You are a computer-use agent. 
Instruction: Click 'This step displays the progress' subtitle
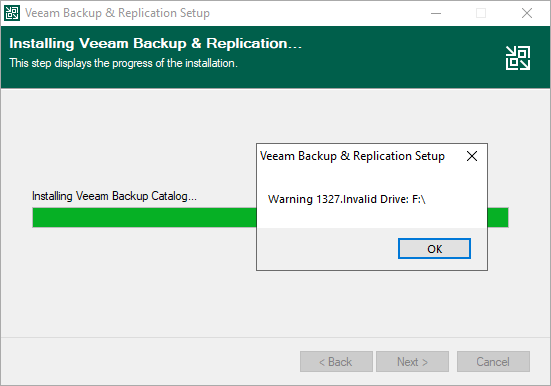(123, 63)
